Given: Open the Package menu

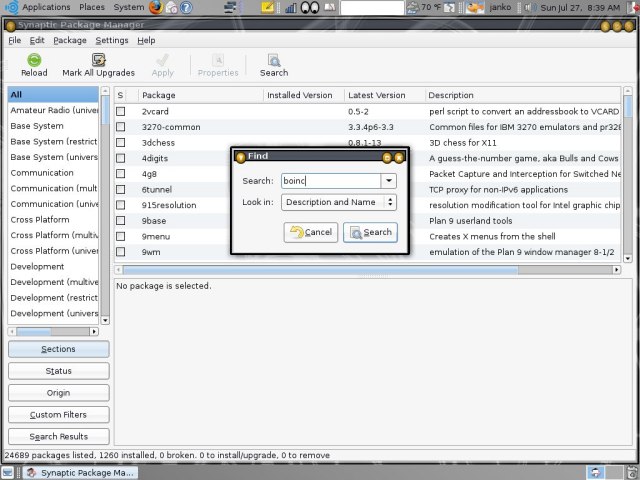Looking at the screenshot, I should tap(70, 40).
